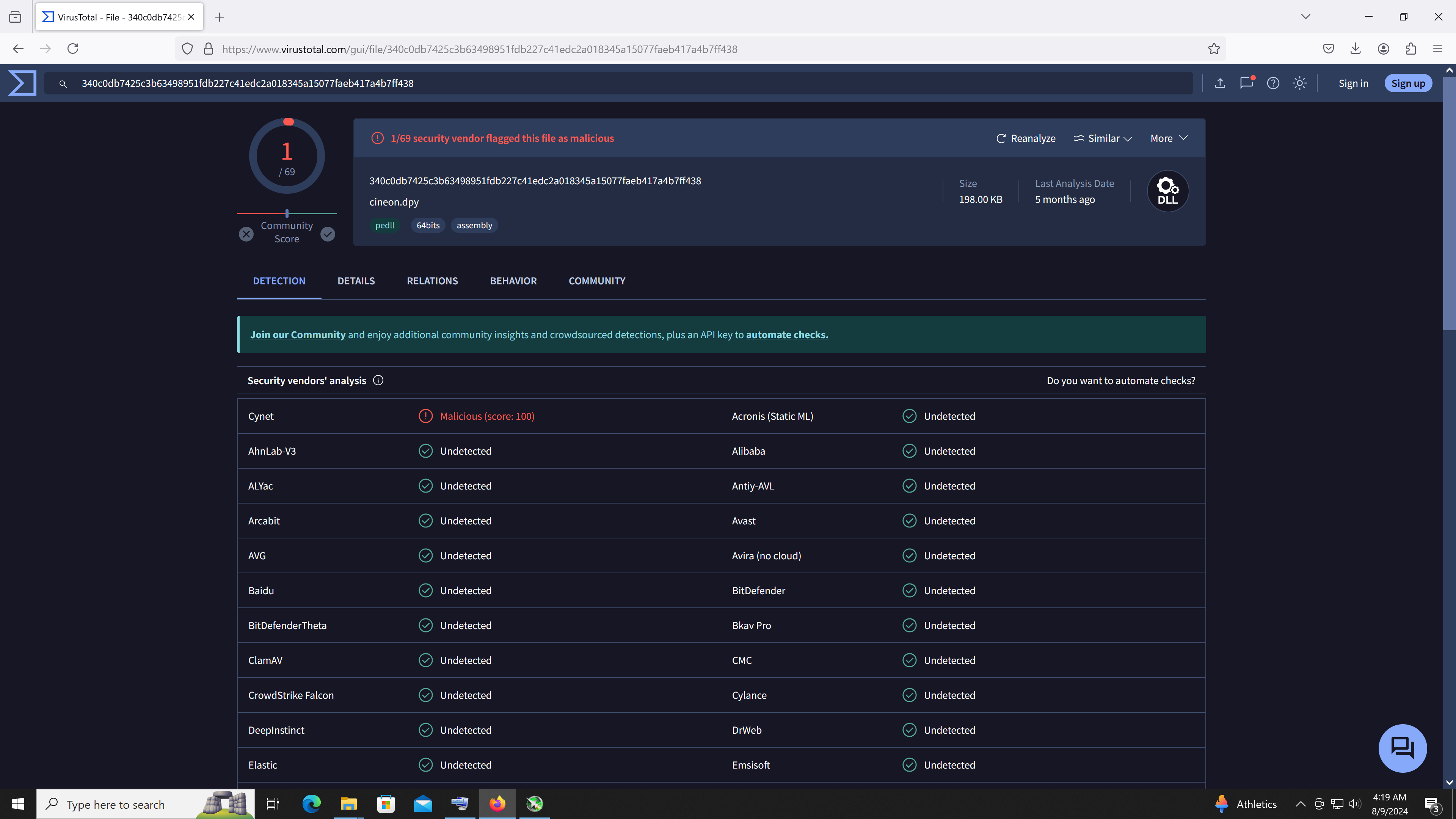Open the help question mark icon
The image size is (1456, 819).
click(x=1273, y=83)
